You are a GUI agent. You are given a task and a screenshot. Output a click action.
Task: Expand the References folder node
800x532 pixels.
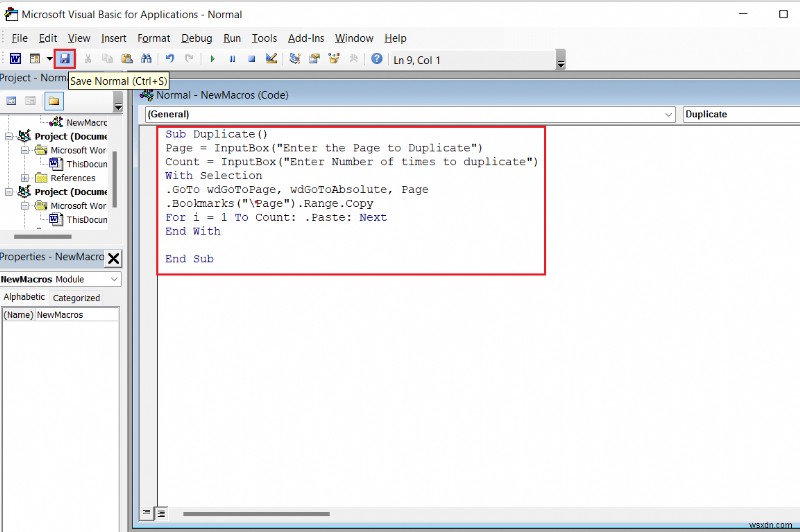pos(24,178)
